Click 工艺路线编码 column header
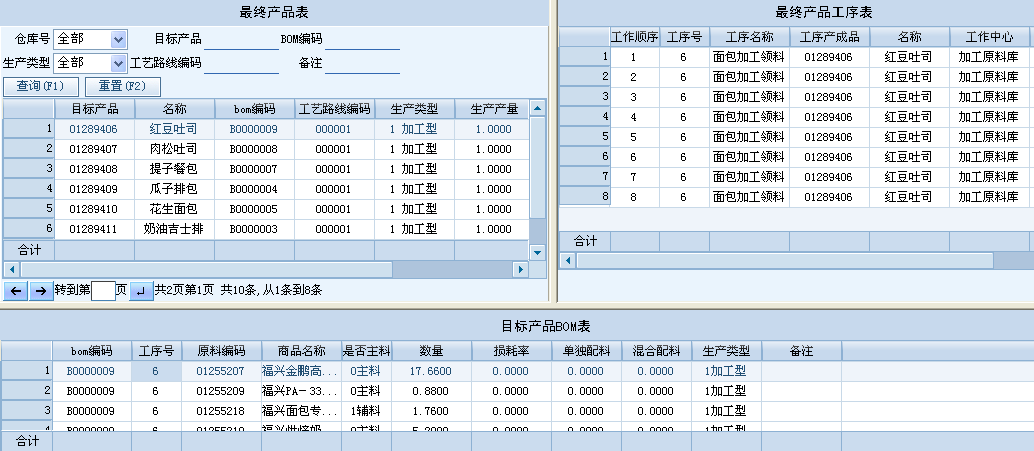The image size is (1034, 451). (334, 109)
